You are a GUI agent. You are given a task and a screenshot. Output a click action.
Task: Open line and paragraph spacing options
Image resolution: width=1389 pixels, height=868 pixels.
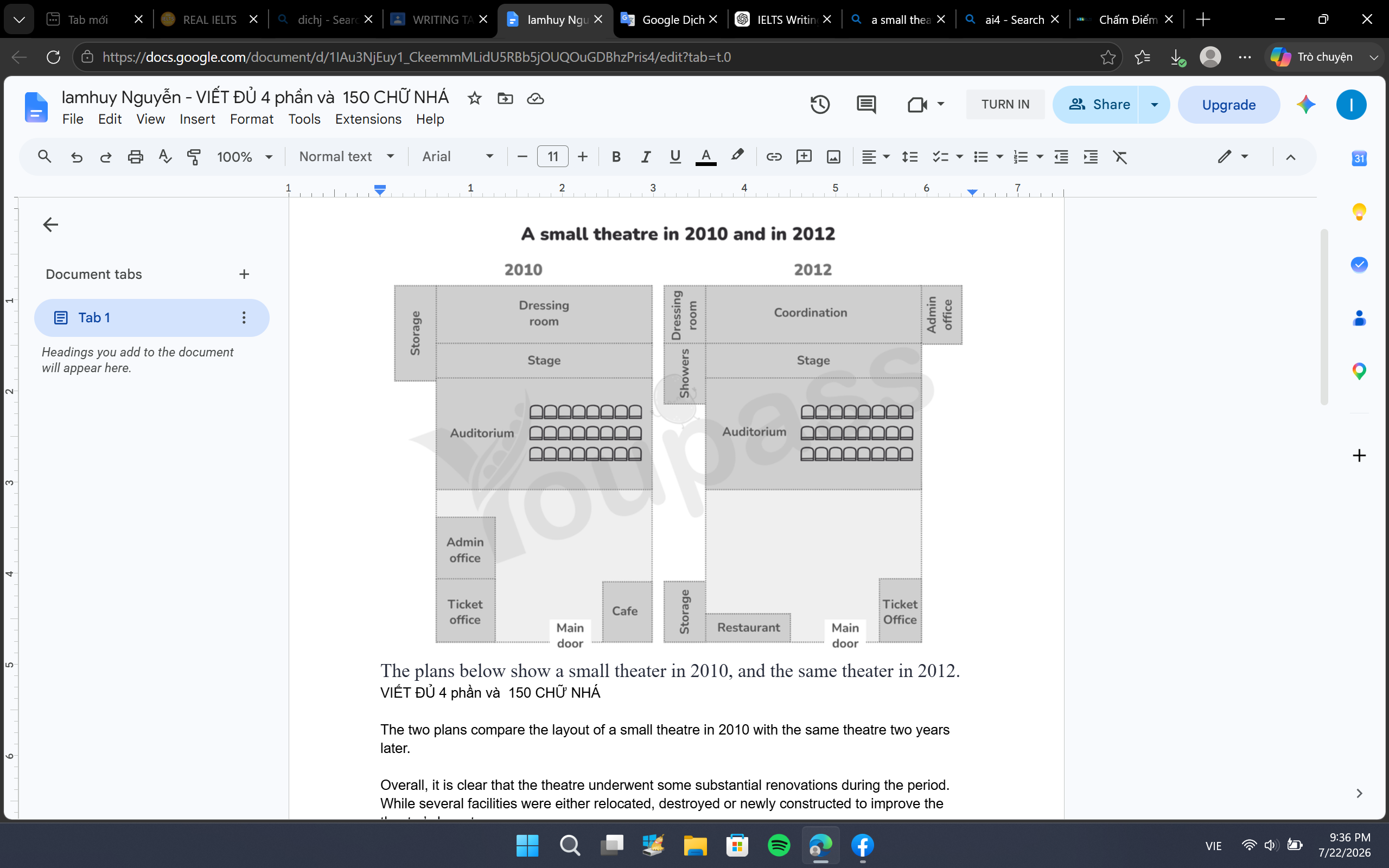[910, 157]
